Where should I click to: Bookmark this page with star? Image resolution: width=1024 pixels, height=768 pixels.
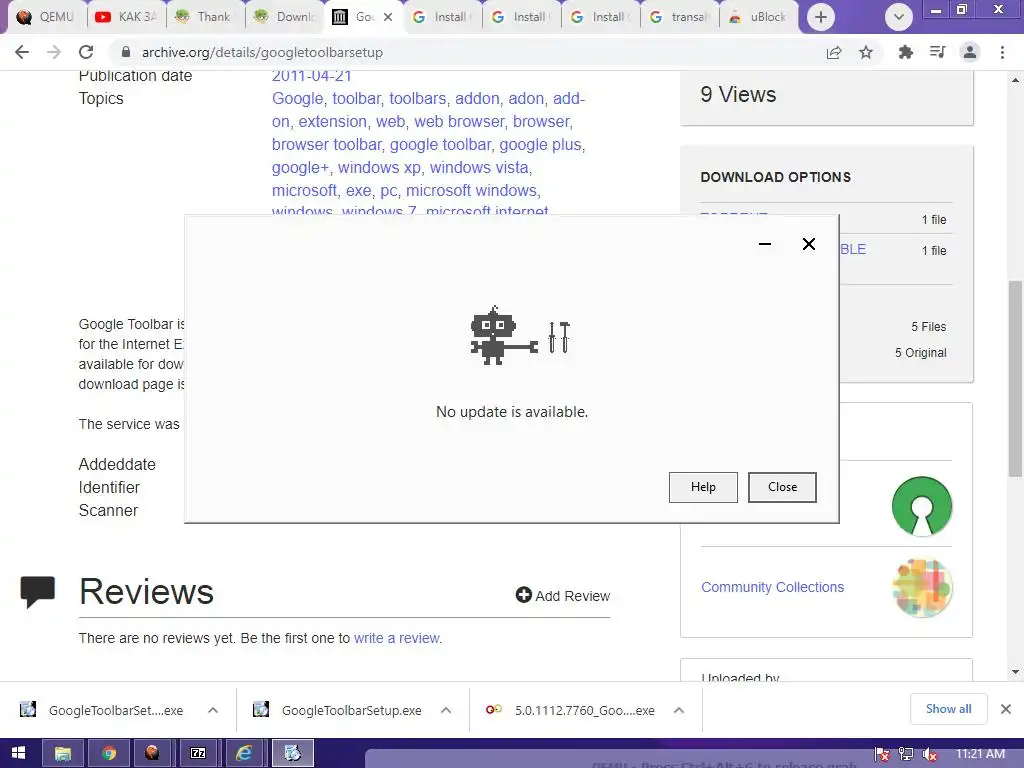point(866,52)
